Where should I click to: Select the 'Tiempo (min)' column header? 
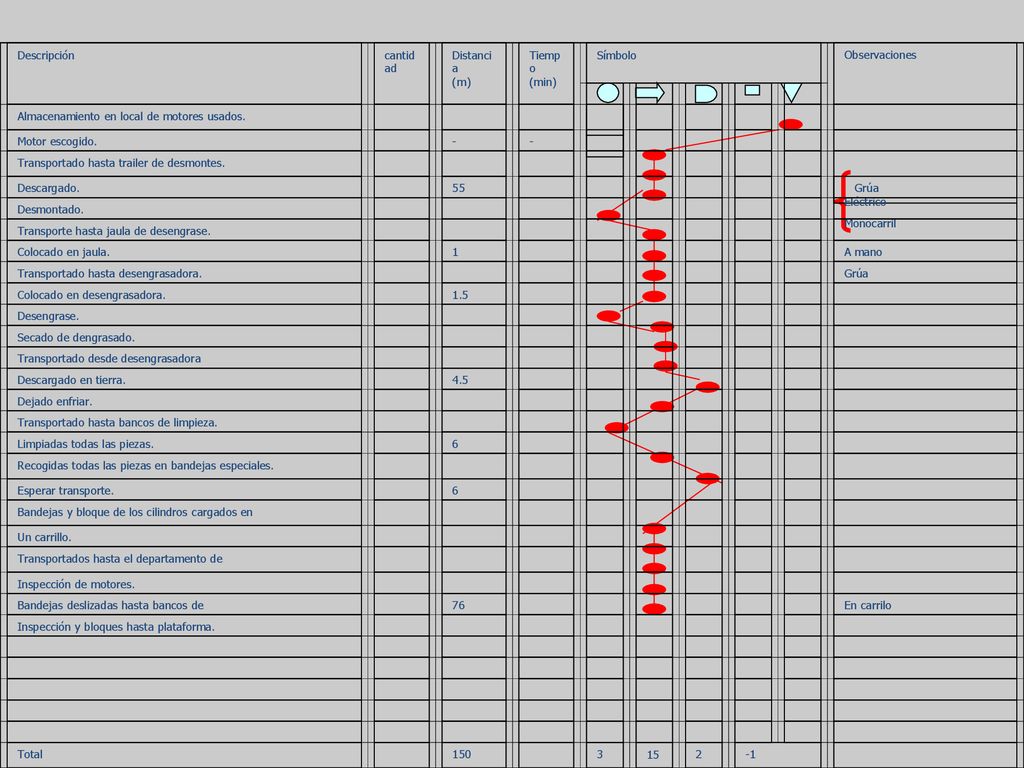[544, 69]
